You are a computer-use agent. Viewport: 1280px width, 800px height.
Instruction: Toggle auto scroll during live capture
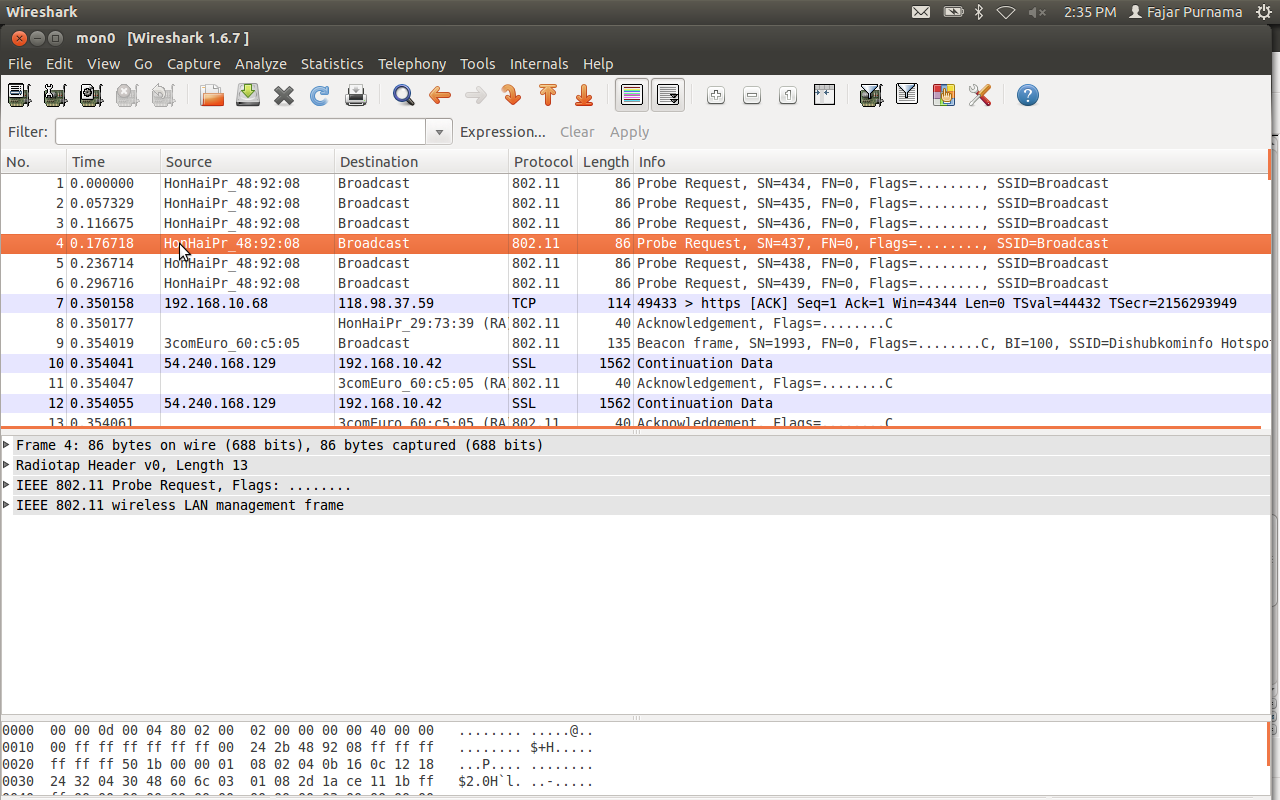(668, 95)
